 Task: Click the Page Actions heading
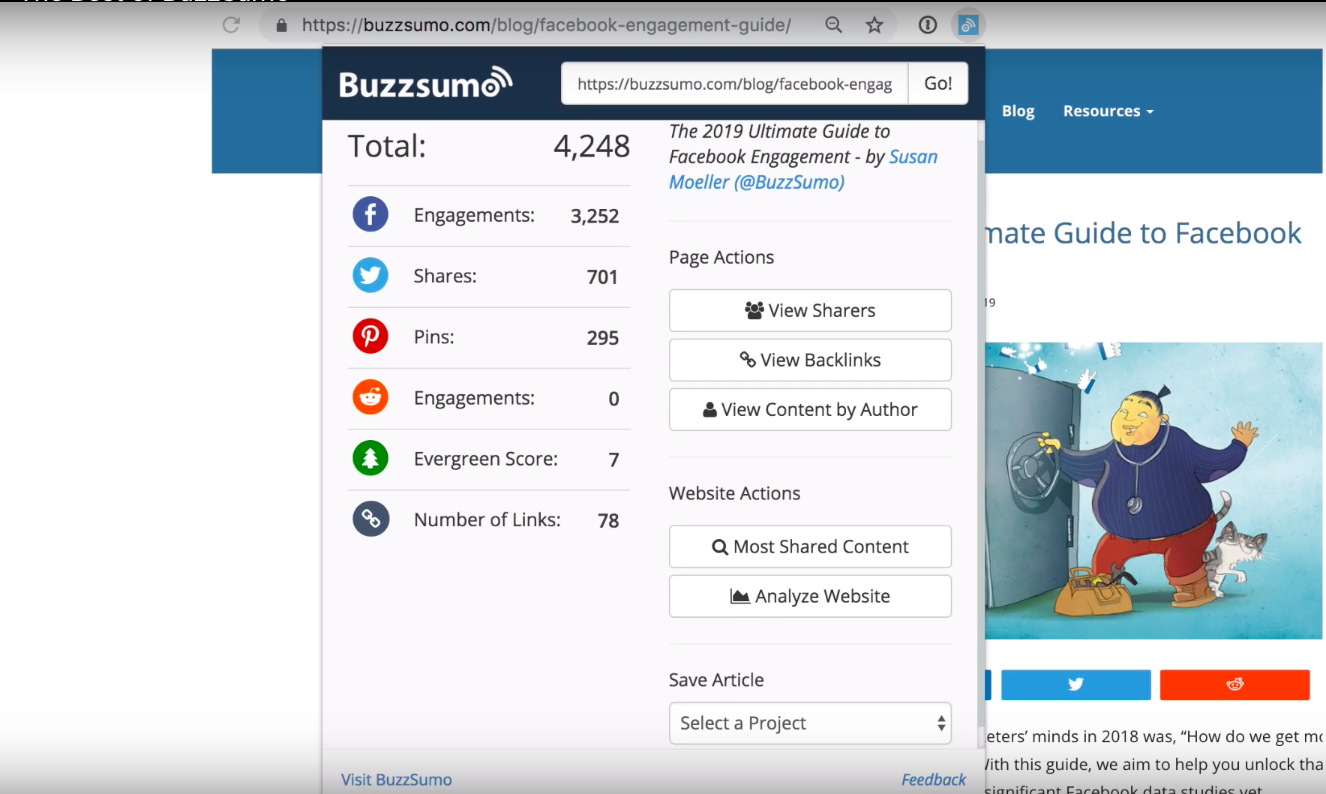click(x=721, y=257)
